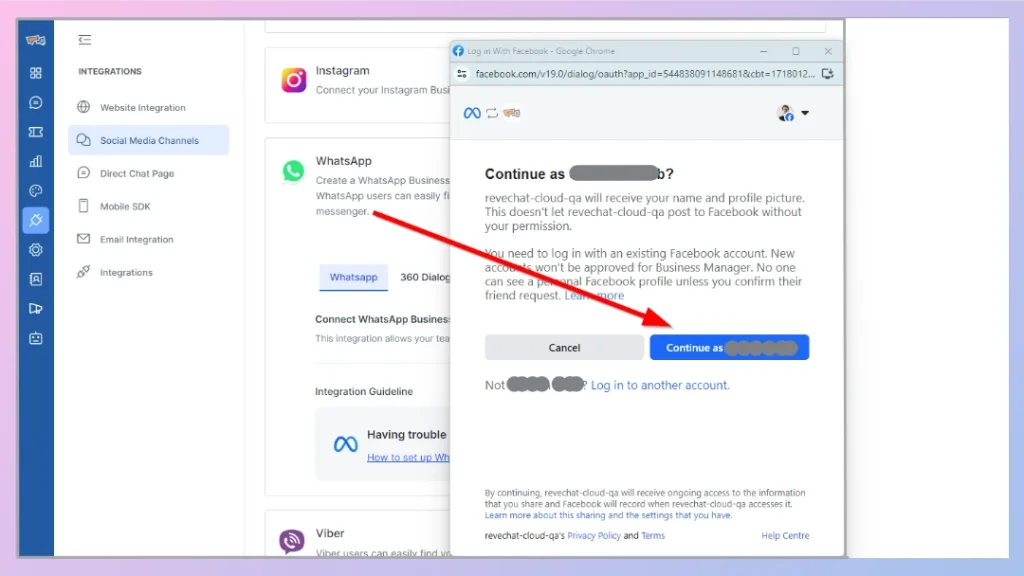This screenshot has width=1024, height=576.
Task: Click the Instagram logo icon
Action: 294,80
